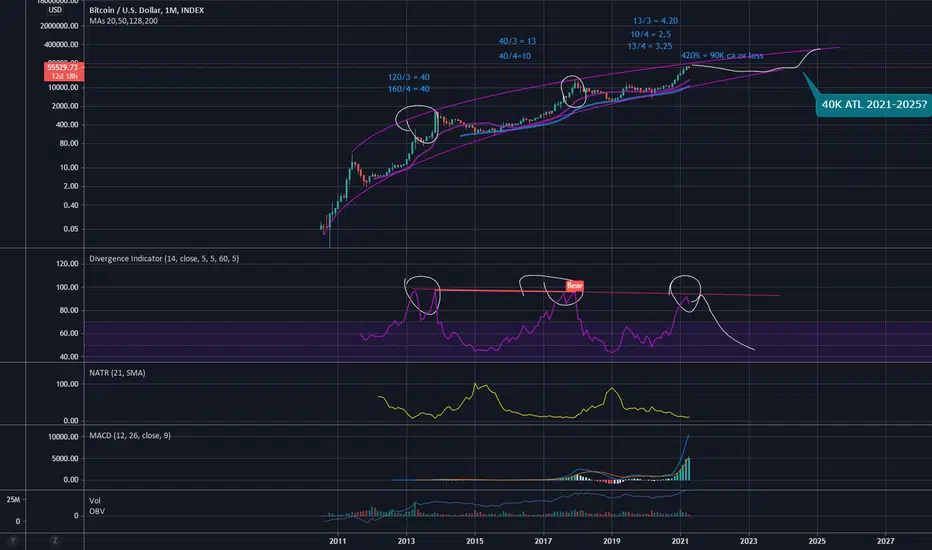The width and height of the screenshot is (932, 550).
Task: Click the 80.00 price scale label
Action: [x=69, y=143]
